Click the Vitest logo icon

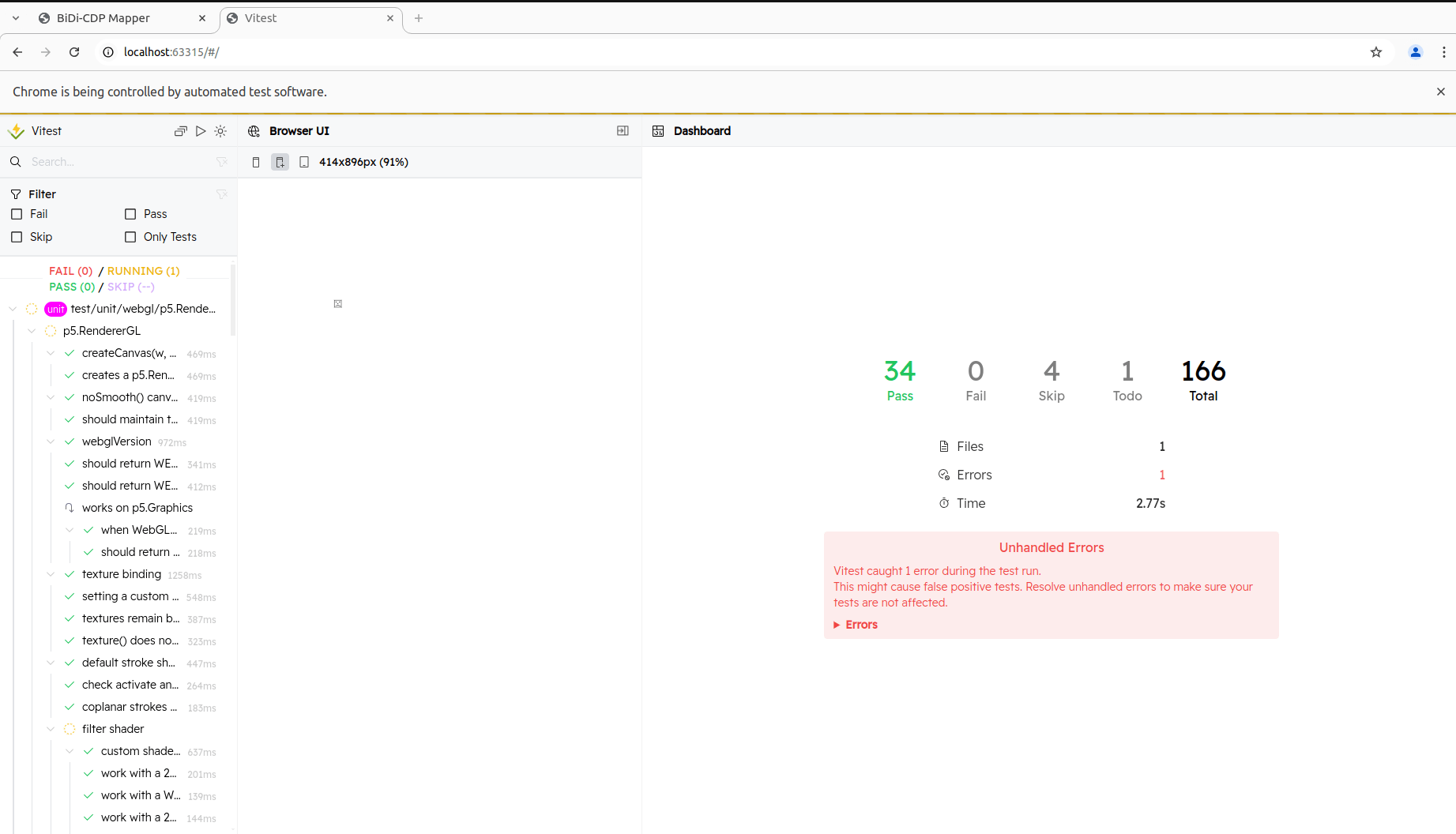tap(16, 131)
